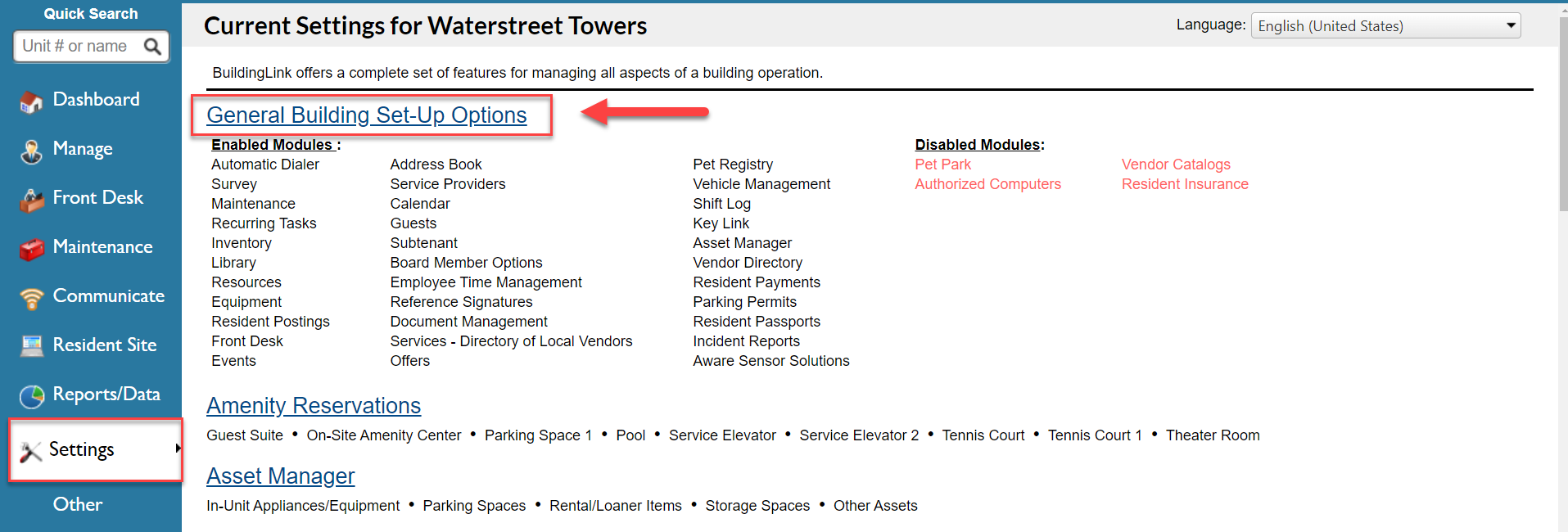Click the Dashboard house icon
The width and height of the screenshot is (1568, 532).
(x=31, y=102)
